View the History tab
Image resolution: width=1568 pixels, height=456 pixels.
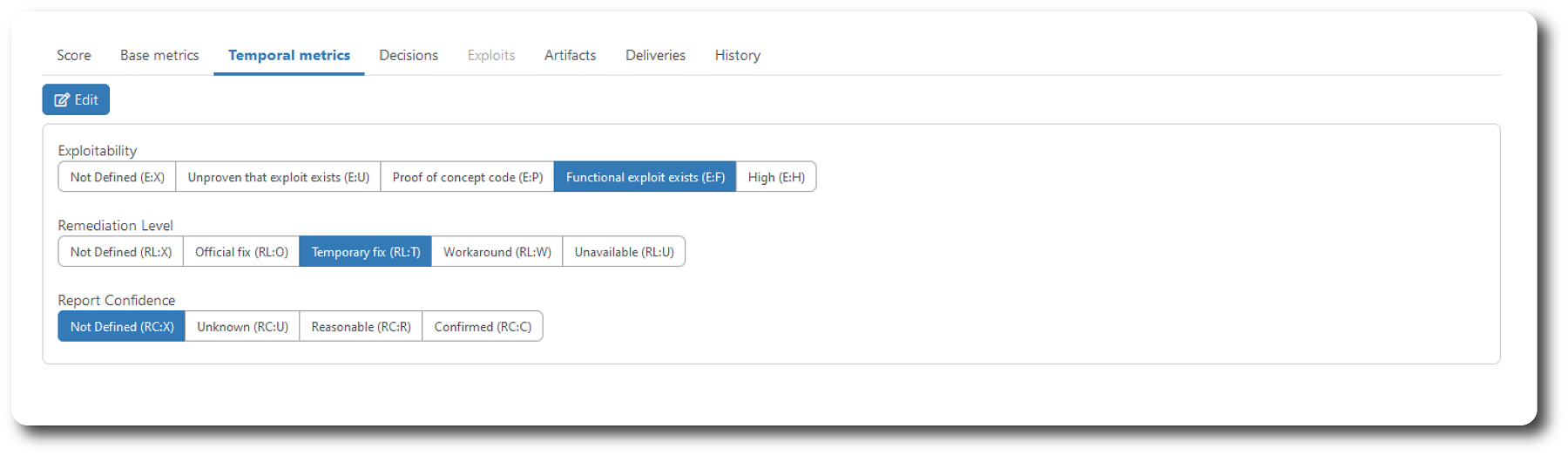click(738, 55)
